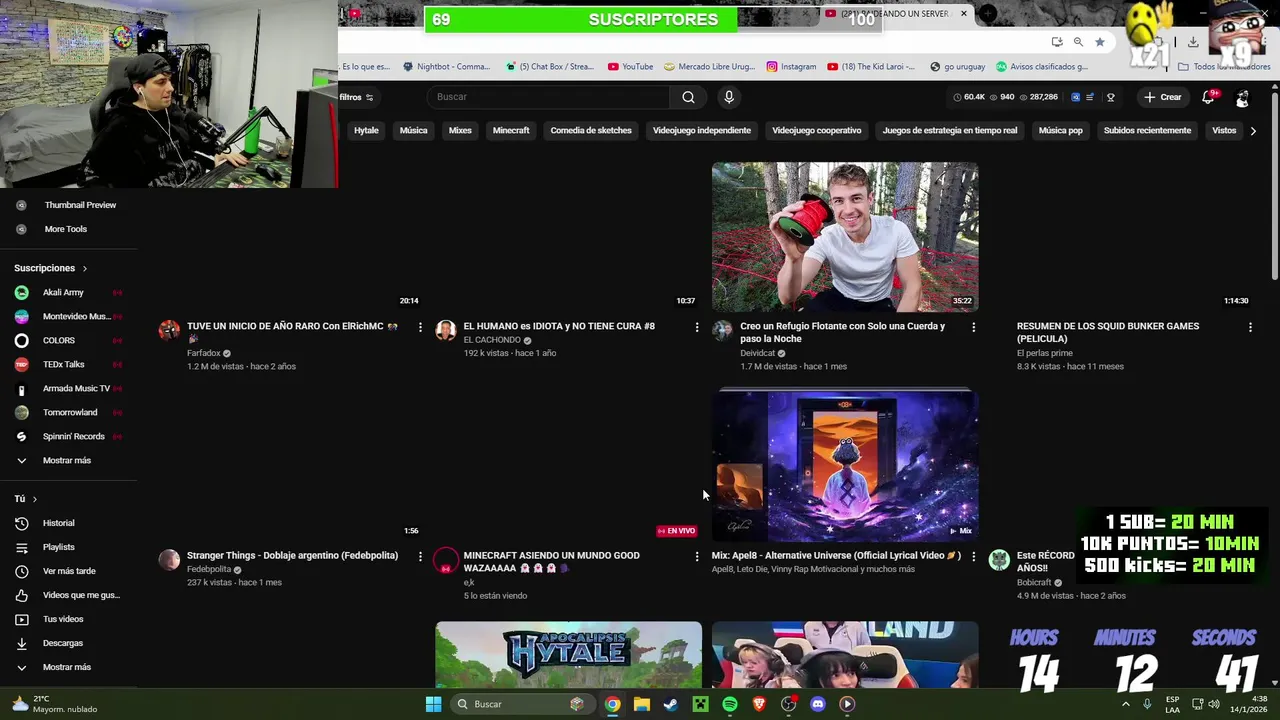Expand the Suscripciones section arrow
1280x720 pixels.
point(85,268)
